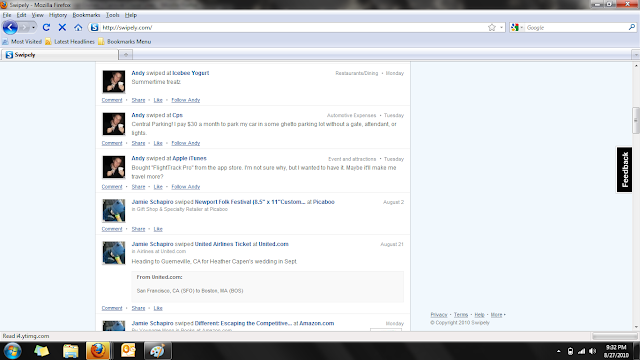640x360 pixels.
Task: Expand the More footer menu
Action: [x=497, y=315]
